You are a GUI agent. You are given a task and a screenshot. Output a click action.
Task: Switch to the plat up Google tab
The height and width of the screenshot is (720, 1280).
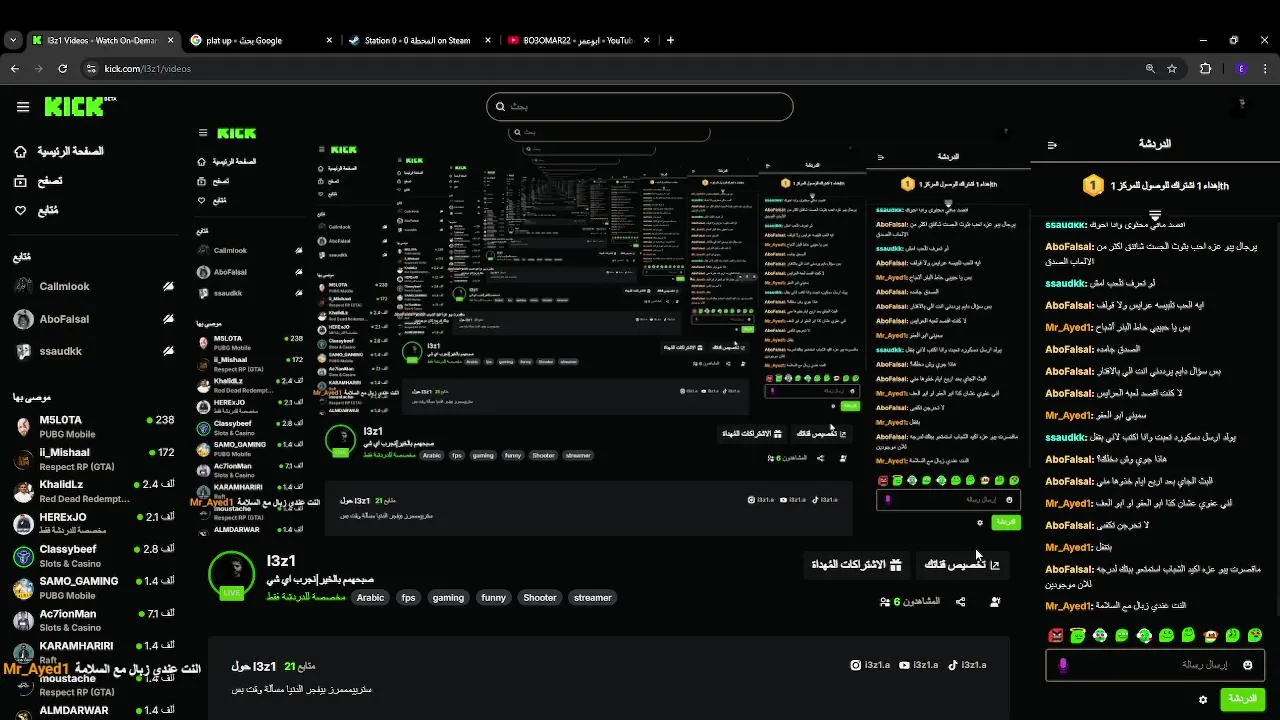click(261, 40)
